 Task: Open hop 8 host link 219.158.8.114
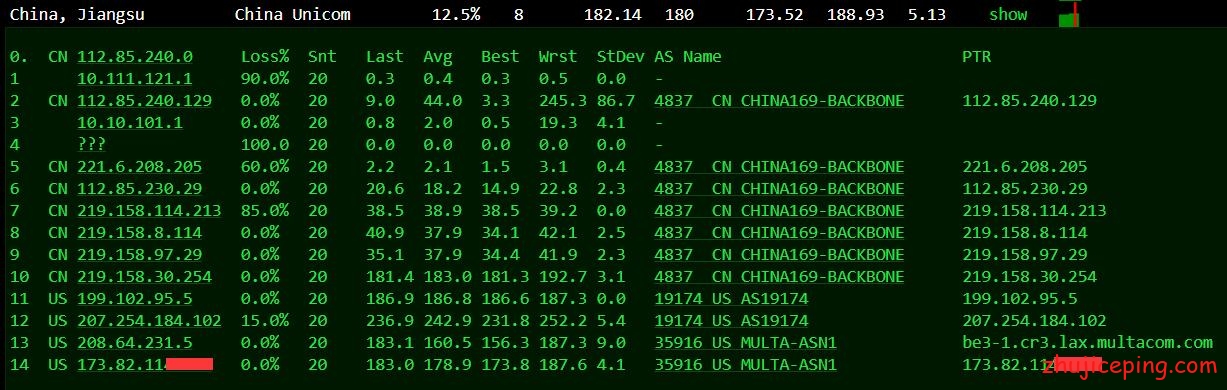click(x=140, y=233)
